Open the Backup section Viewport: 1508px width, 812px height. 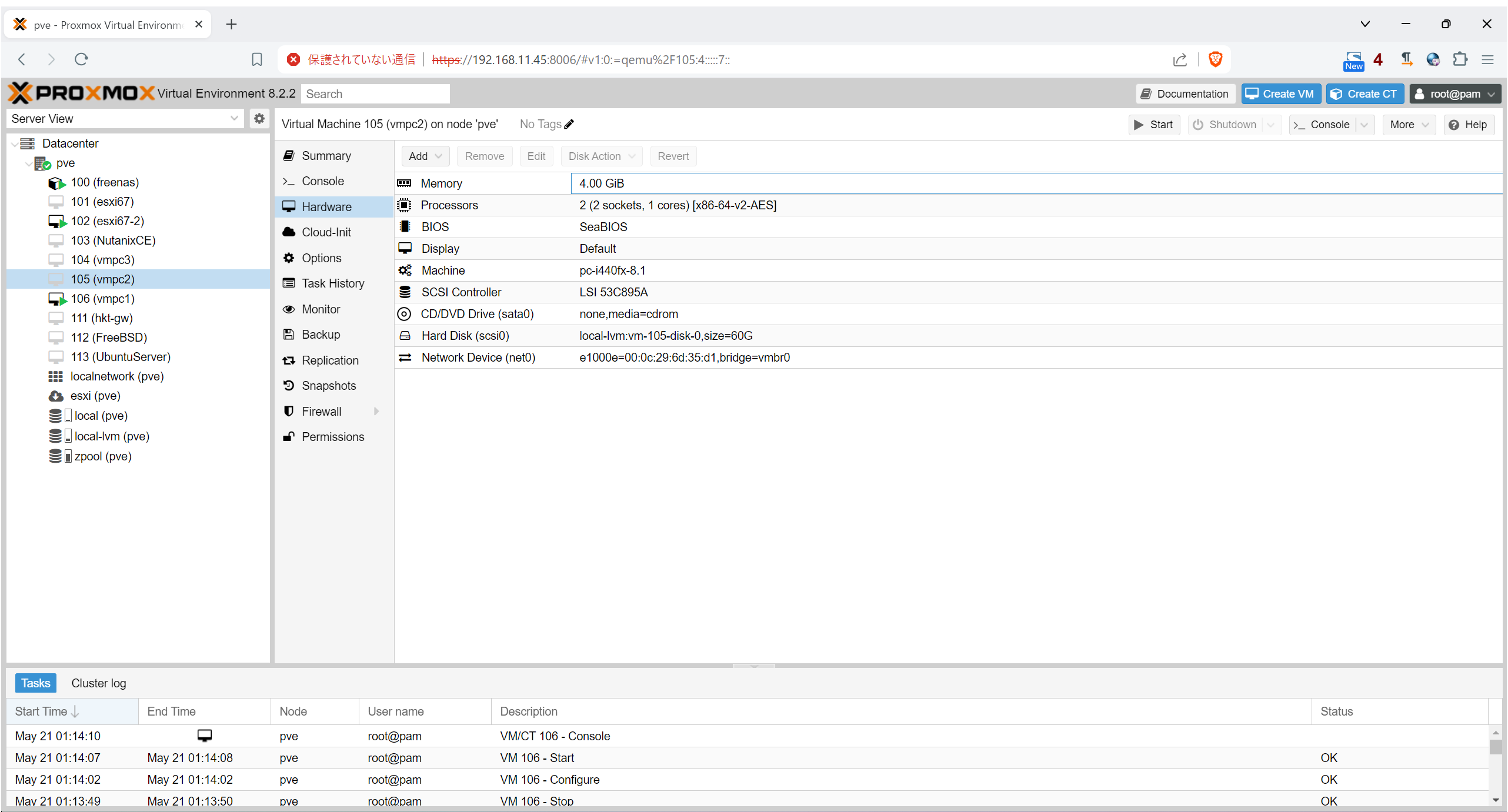point(333,335)
